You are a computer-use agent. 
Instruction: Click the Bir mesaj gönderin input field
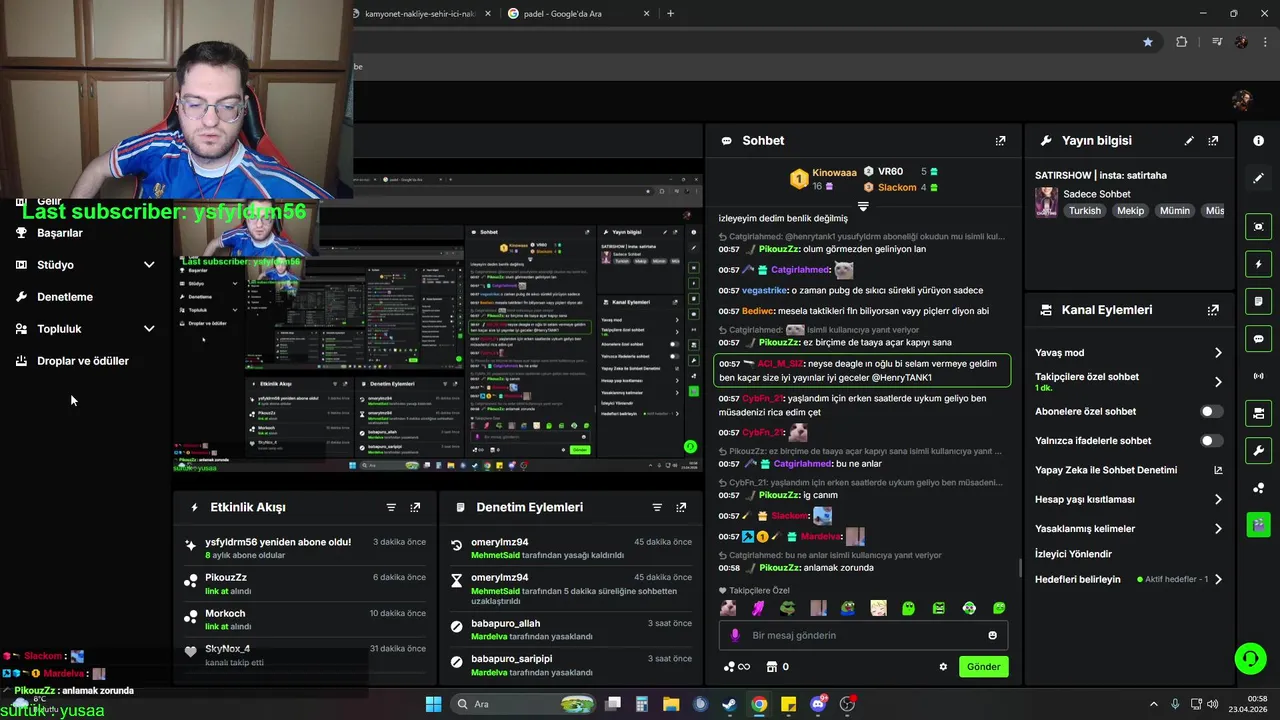tap(863, 635)
